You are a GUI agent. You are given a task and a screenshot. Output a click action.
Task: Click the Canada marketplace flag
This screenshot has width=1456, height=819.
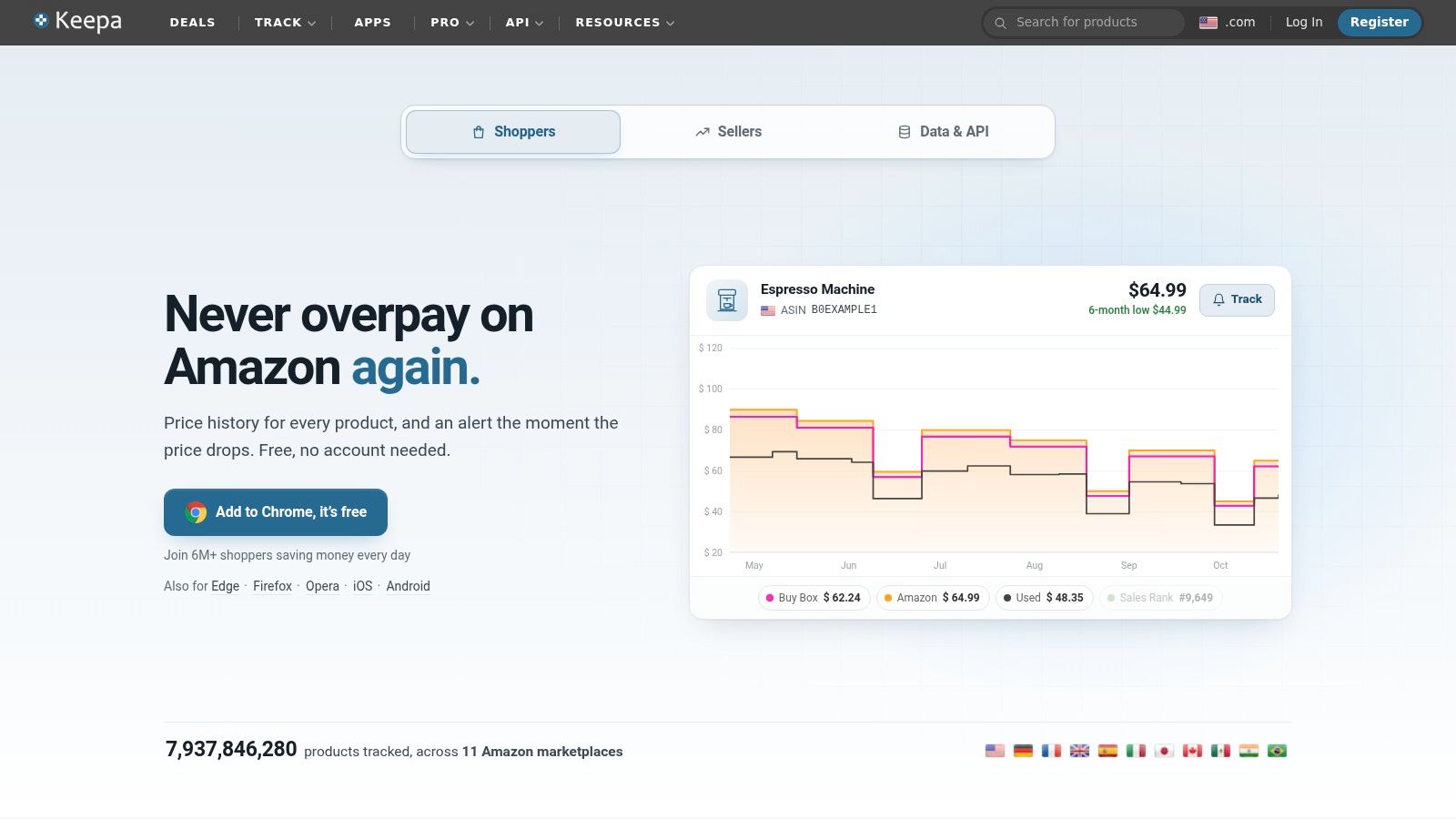[x=1192, y=751]
